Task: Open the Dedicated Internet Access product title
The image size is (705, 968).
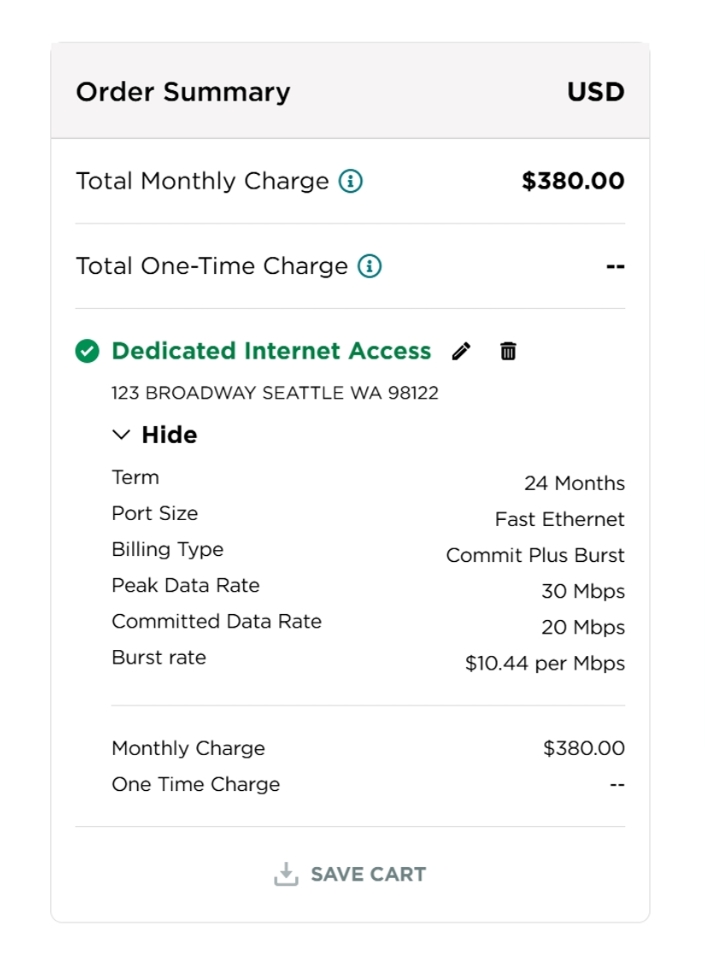Action: pos(271,351)
